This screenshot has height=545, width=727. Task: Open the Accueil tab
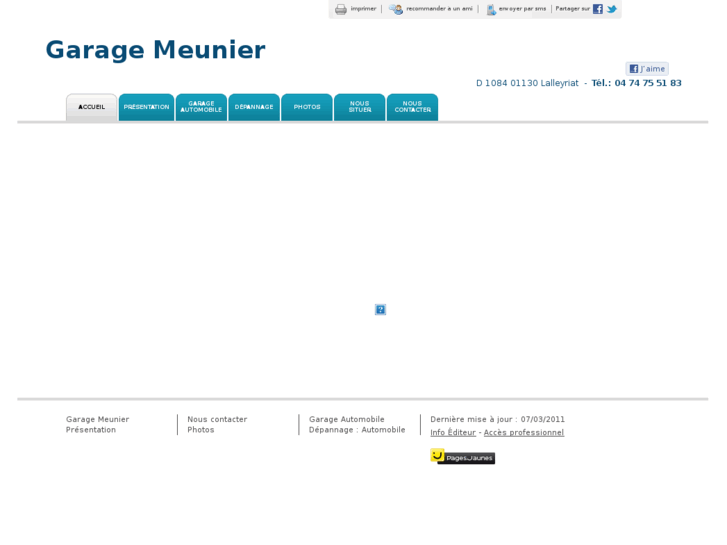pos(91,107)
